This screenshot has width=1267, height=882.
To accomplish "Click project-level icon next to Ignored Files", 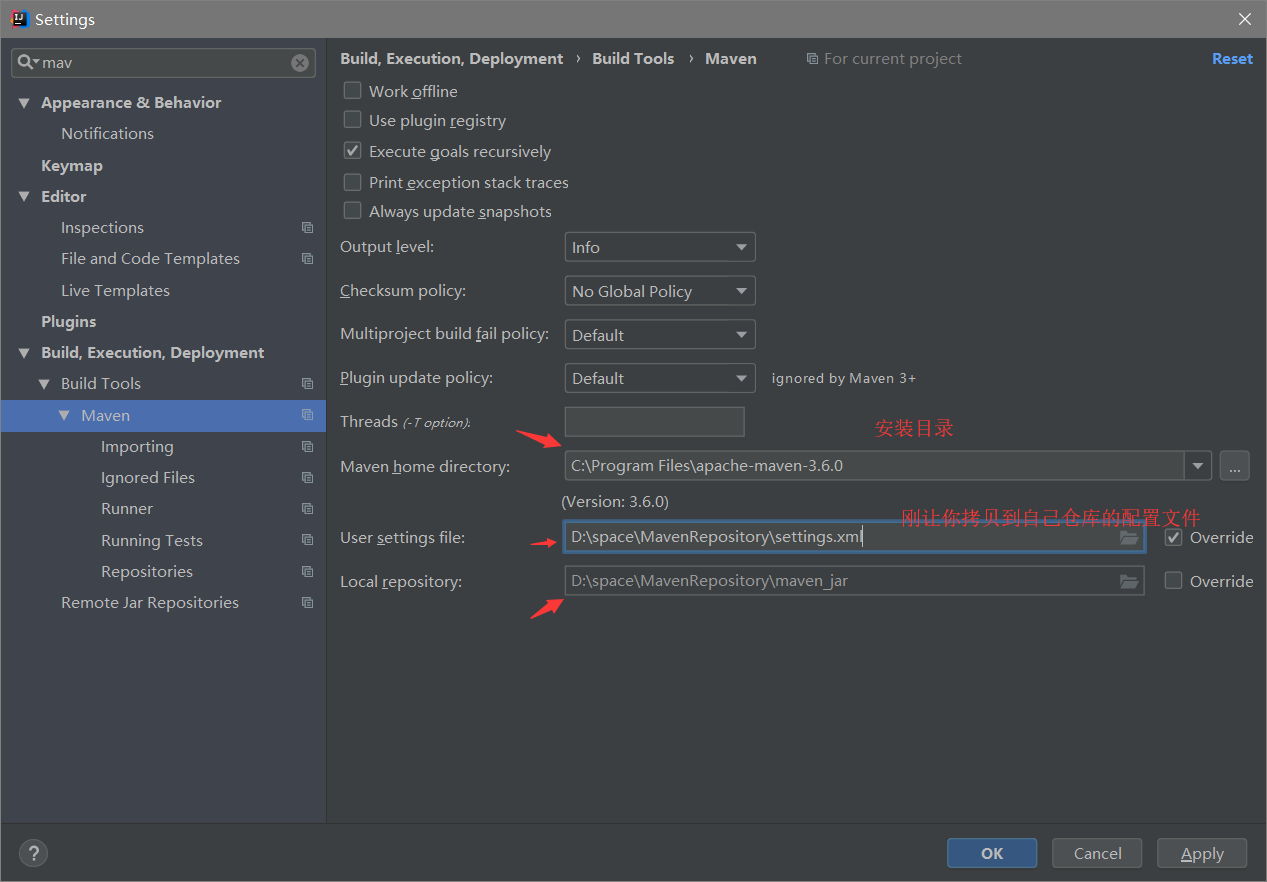I will pyautogui.click(x=307, y=478).
